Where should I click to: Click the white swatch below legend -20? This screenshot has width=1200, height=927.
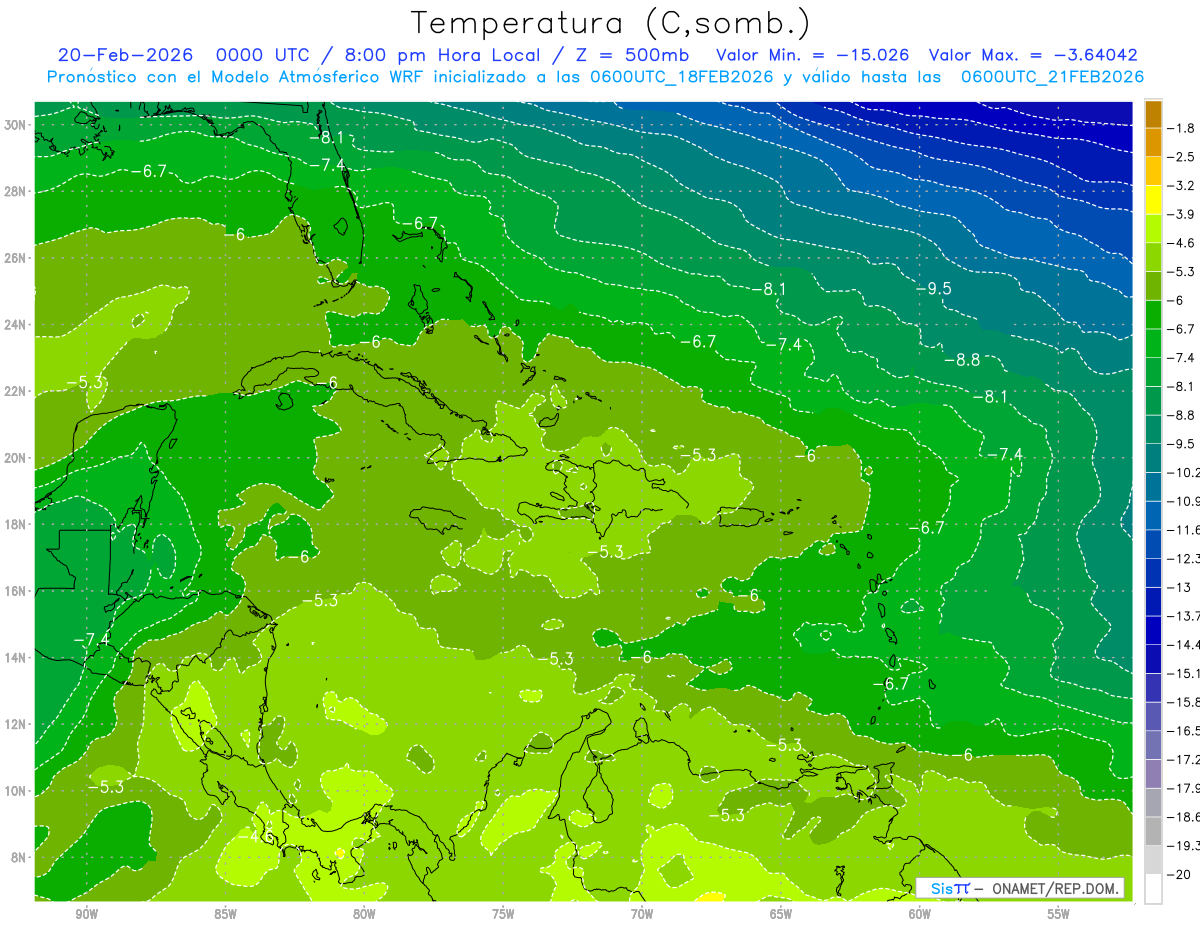pos(1153,888)
